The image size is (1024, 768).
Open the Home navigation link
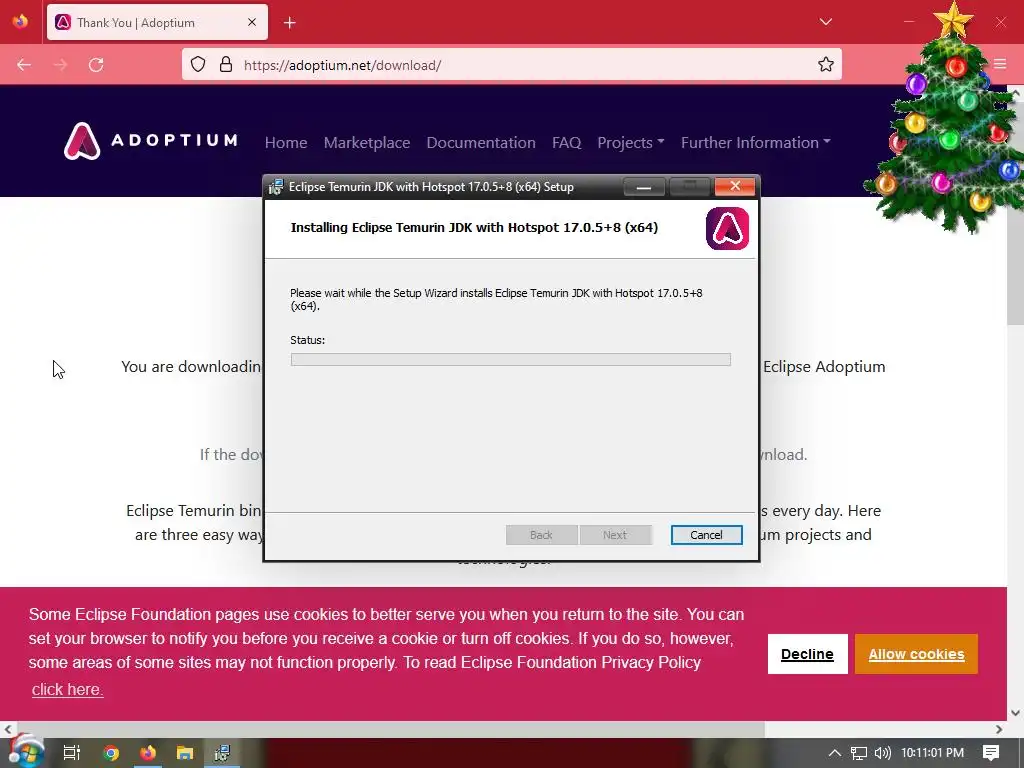point(286,142)
